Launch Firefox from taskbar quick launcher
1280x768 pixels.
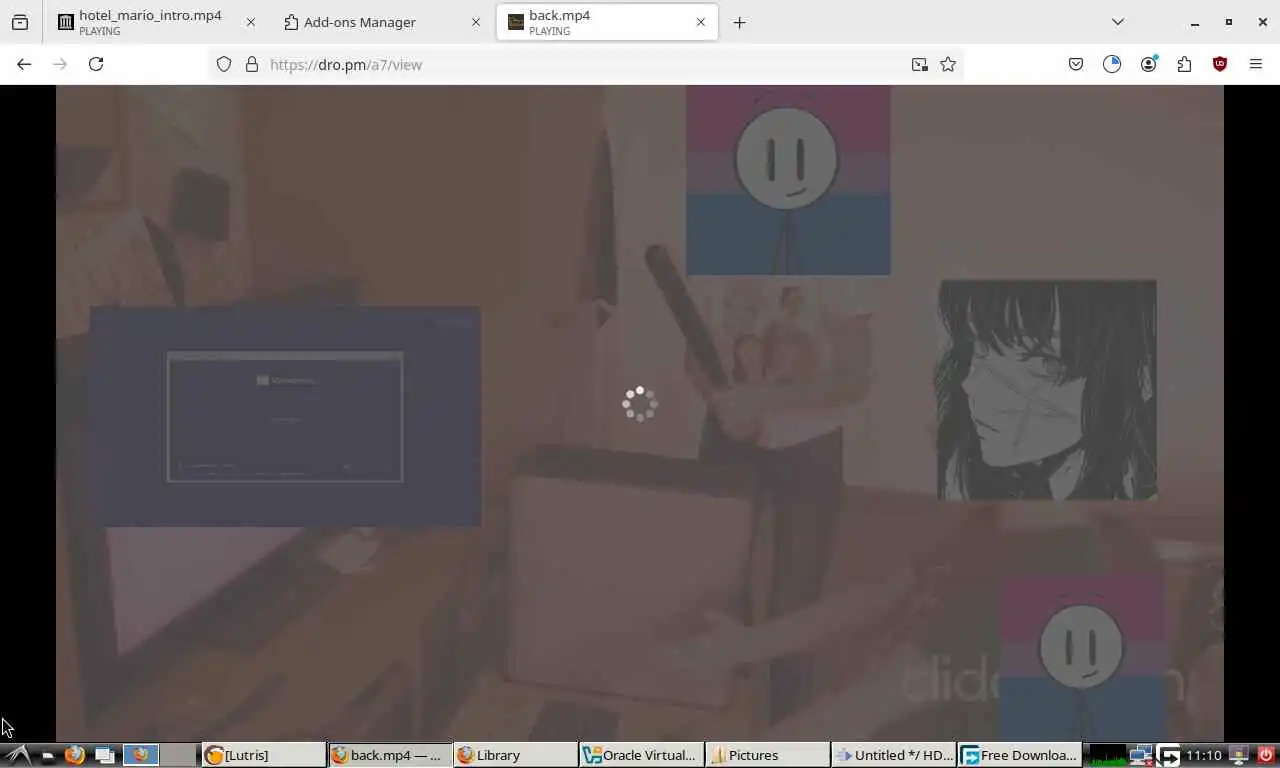pos(75,755)
